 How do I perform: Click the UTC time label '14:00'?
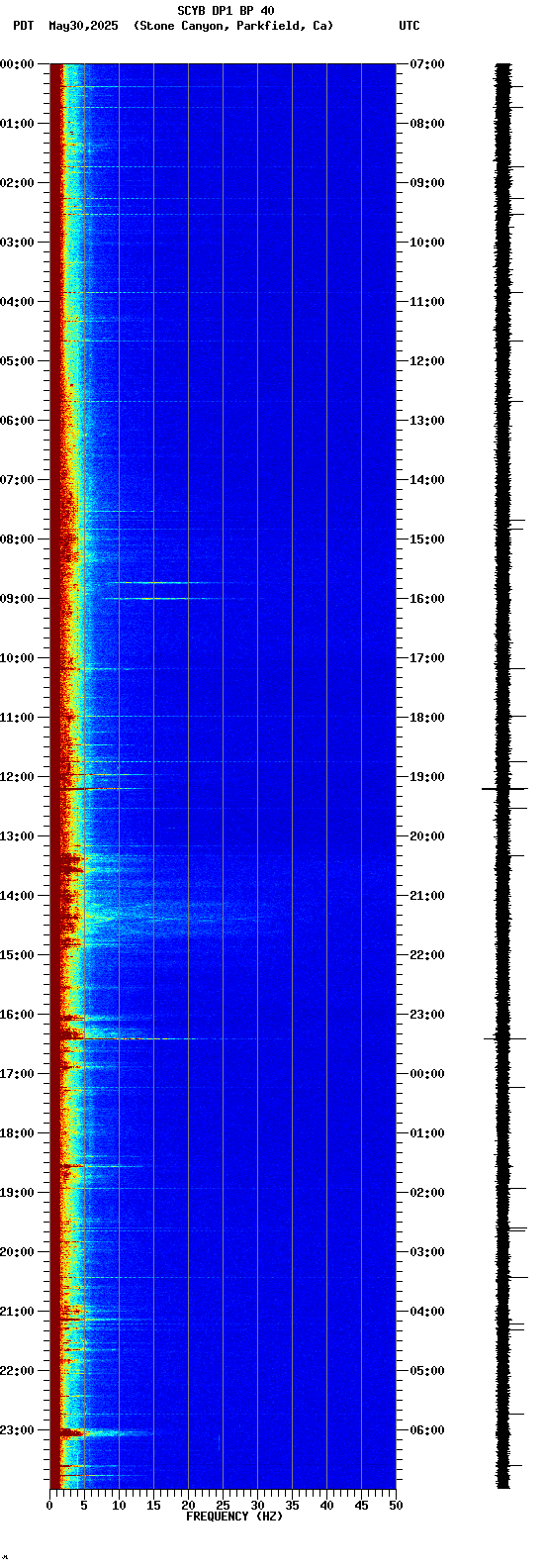click(427, 480)
